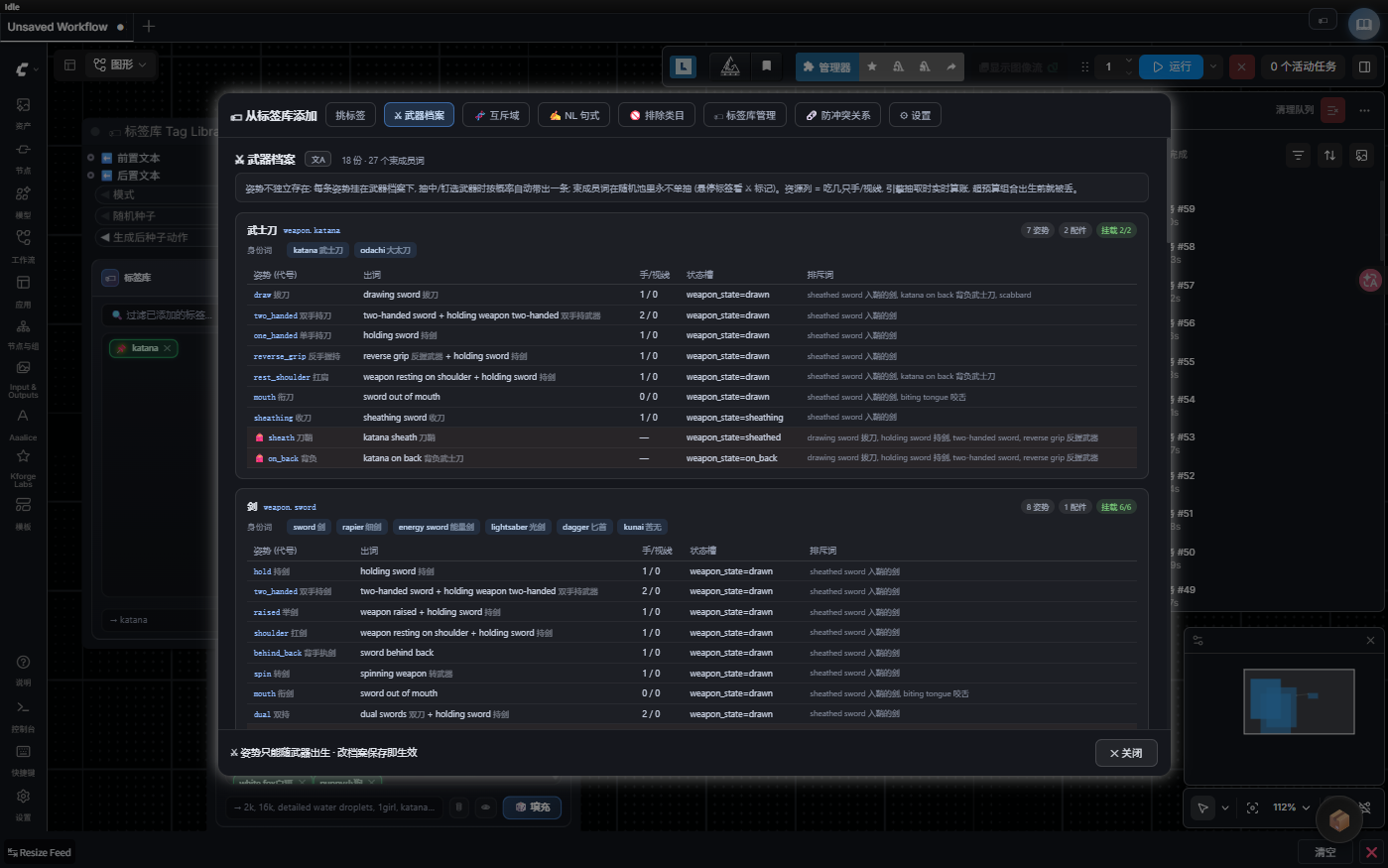Open the 管理器 manager button
The width and height of the screenshot is (1388, 868).
[x=826, y=66]
